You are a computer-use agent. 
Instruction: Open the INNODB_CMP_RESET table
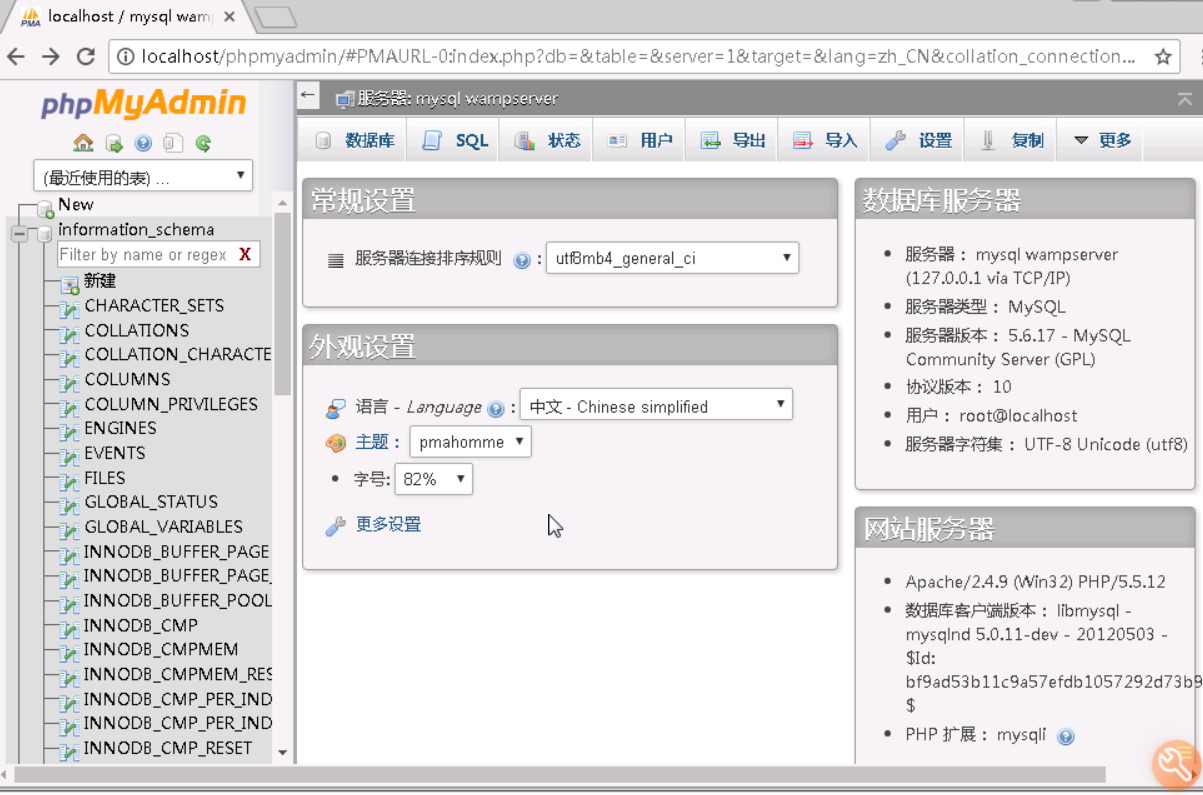pyautogui.click(x=168, y=748)
